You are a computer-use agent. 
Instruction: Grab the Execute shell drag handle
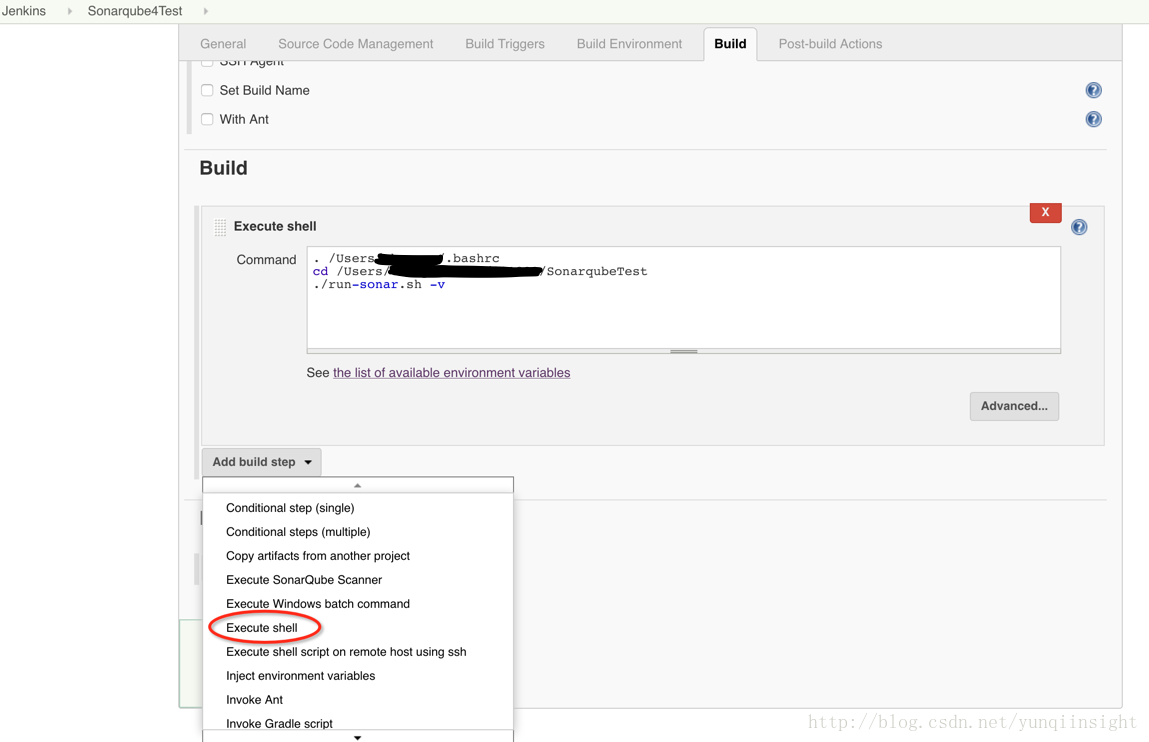pyautogui.click(x=220, y=227)
